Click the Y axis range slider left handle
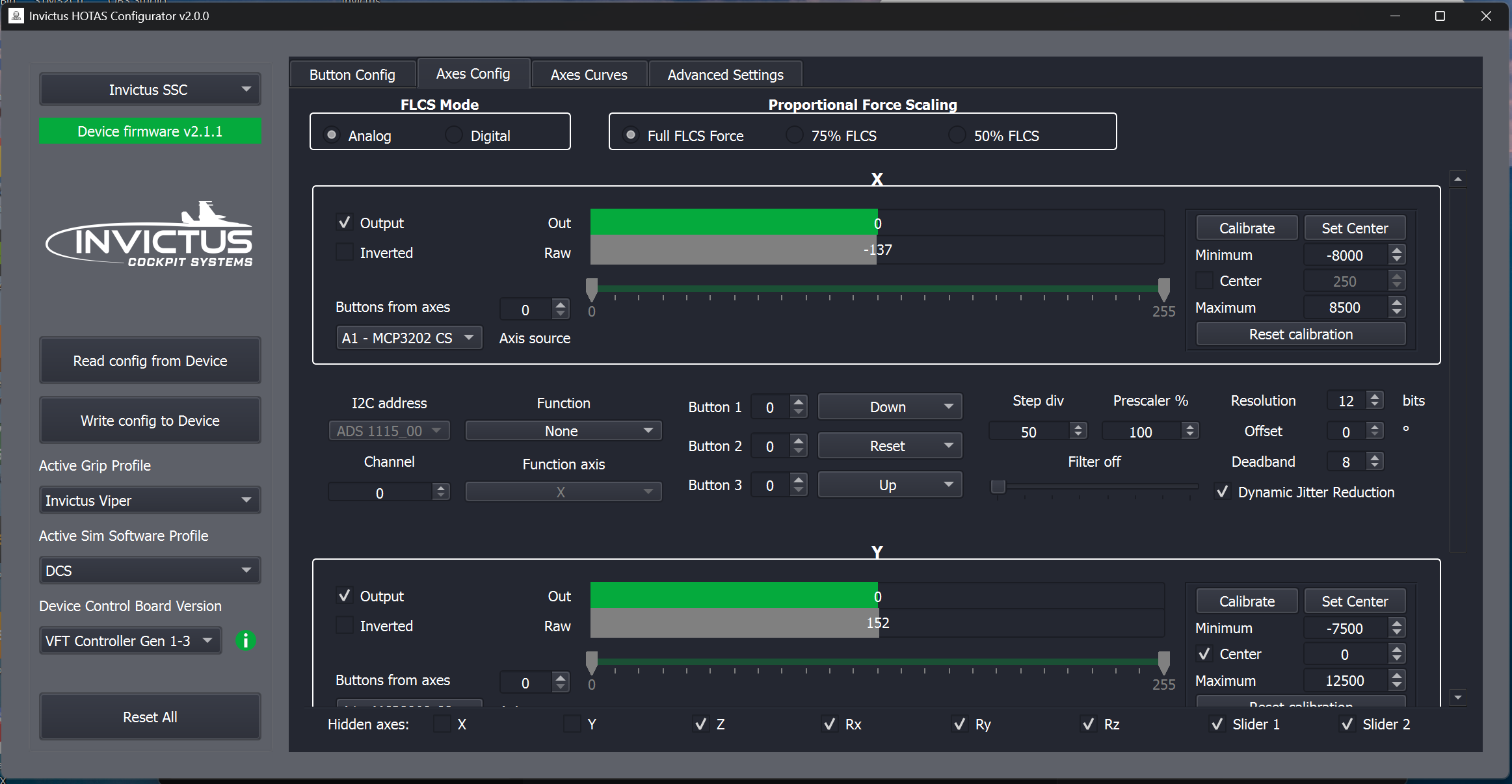The height and width of the screenshot is (784, 1512). point(592,662)
